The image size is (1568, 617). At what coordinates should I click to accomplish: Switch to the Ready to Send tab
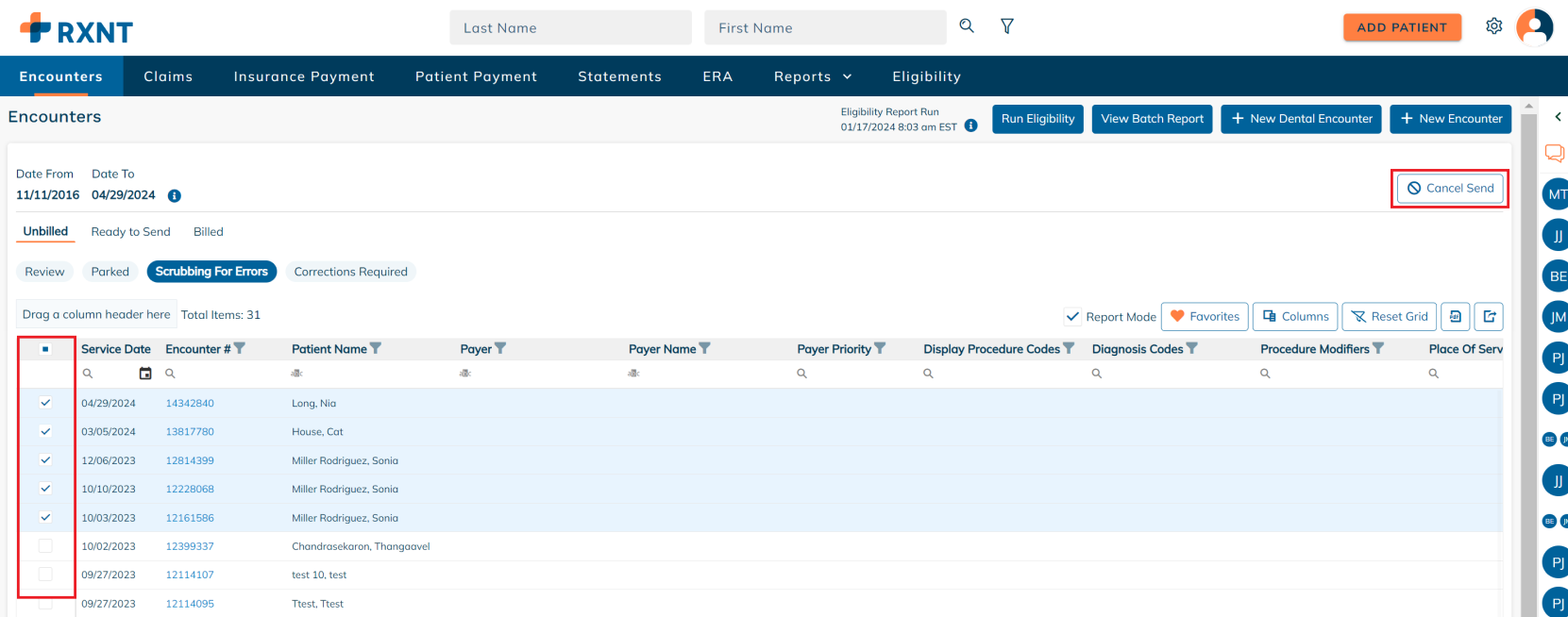[130, 232]
